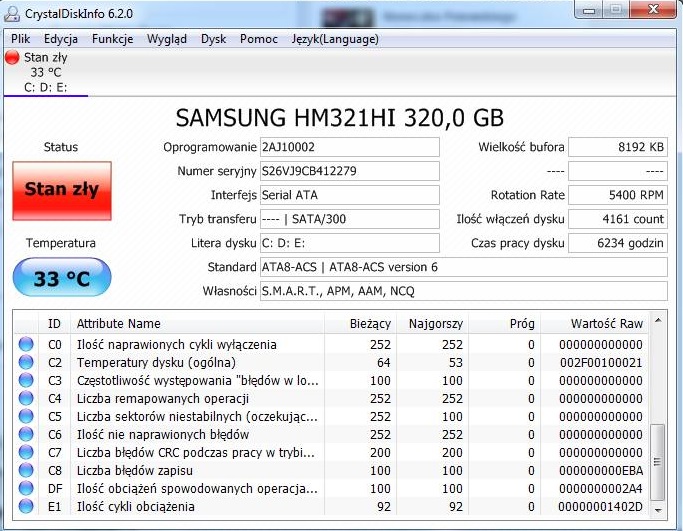Select row Liczba sektorów niestabilnych

(x=331, y=416)
